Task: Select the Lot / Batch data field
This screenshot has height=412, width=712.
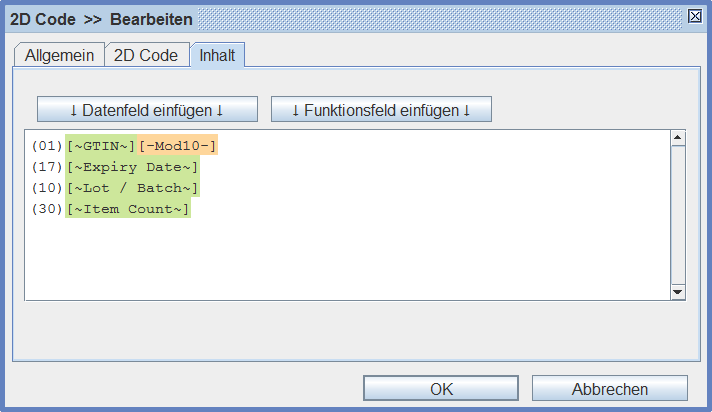Action: 133,188
